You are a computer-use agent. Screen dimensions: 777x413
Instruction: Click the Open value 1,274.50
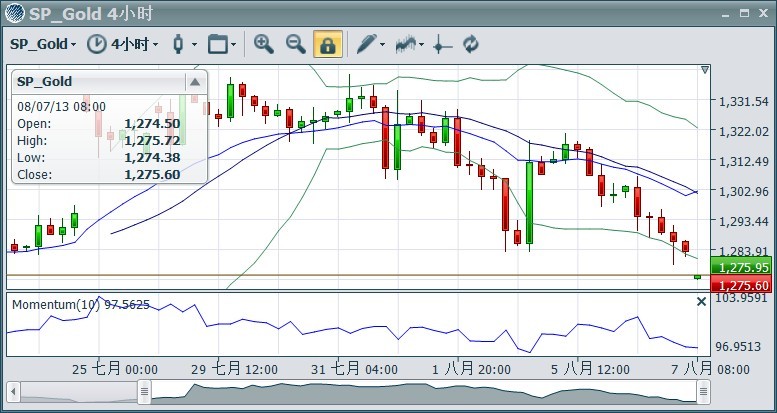click(x=152, y=123)
